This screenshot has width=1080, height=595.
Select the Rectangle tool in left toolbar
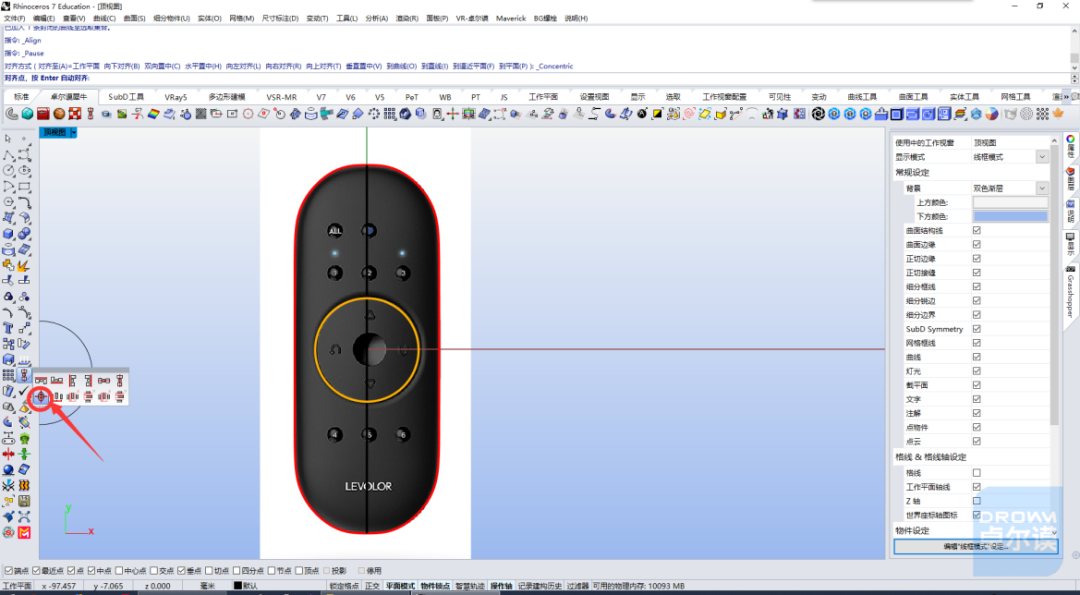click(24, 186)
